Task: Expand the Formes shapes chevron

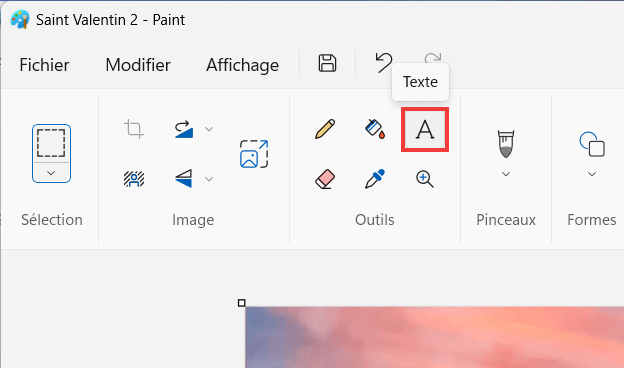Action: tap(592, 174)
